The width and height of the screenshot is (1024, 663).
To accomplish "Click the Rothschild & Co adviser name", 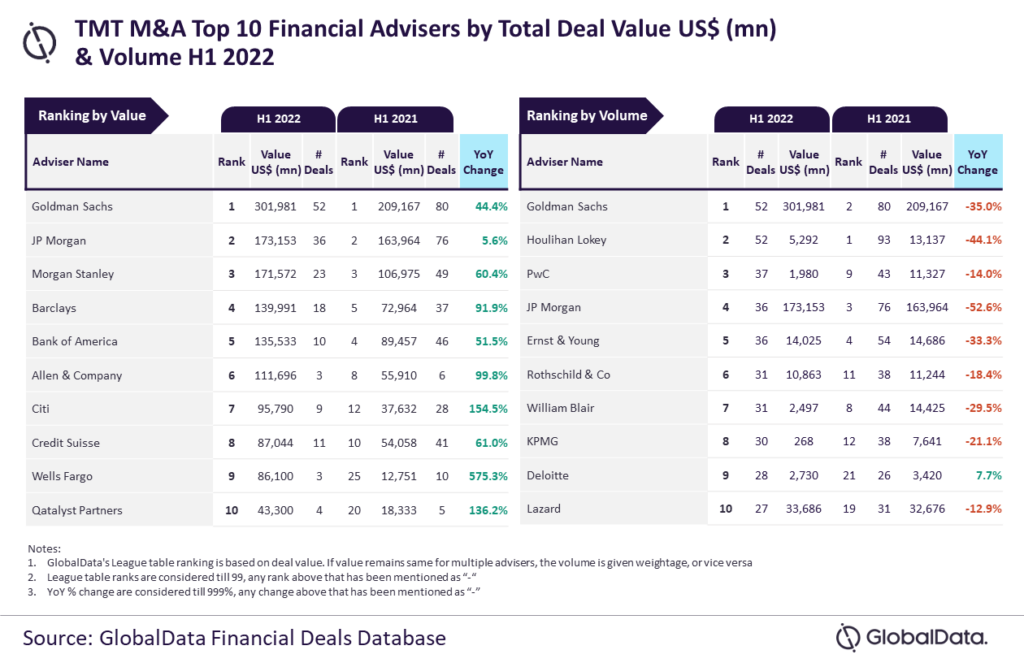I will tap(568, 375).
